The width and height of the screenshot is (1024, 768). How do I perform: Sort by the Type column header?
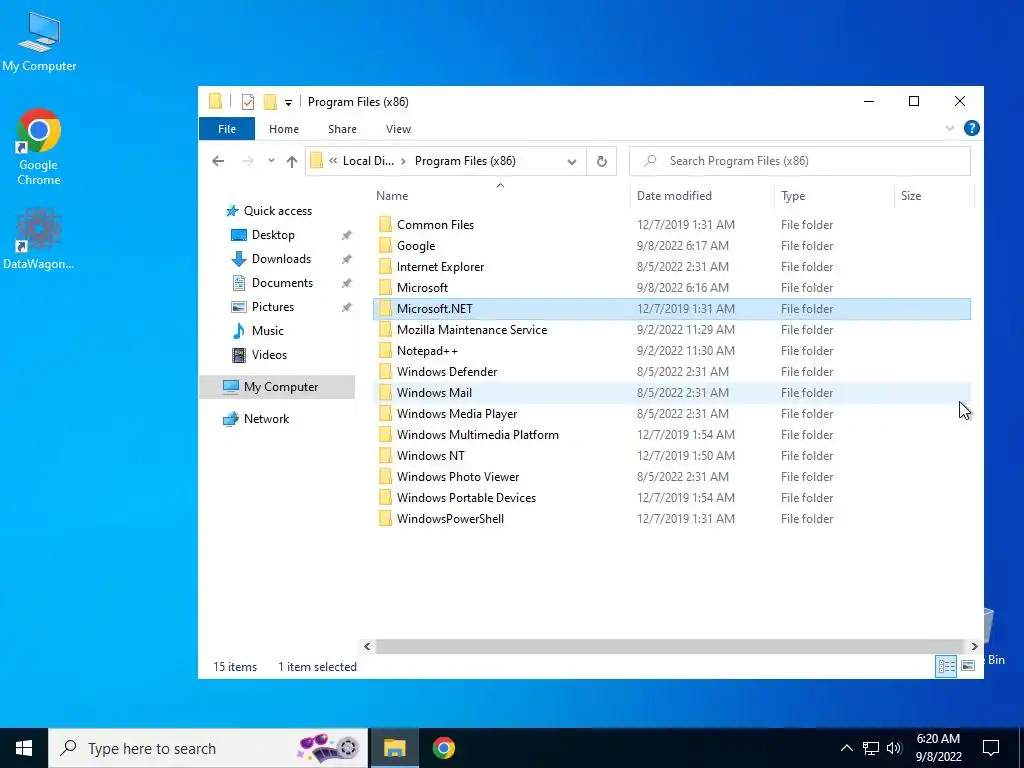793,195
